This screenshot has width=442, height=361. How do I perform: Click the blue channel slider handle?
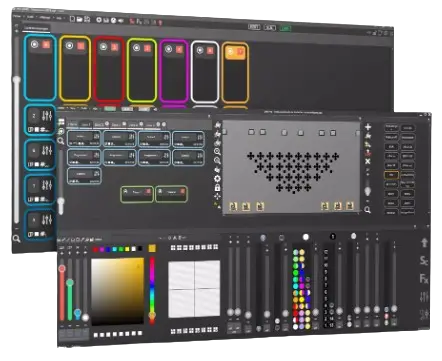click(78, 313)
